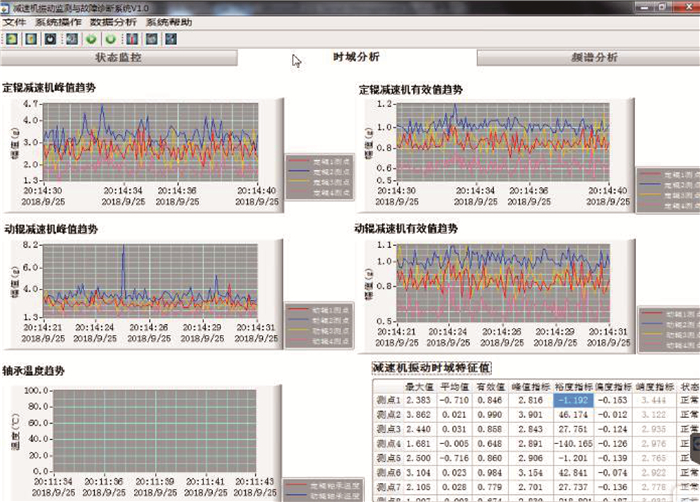Switch to the 状态监控 tab

click(x=118, y=58)
